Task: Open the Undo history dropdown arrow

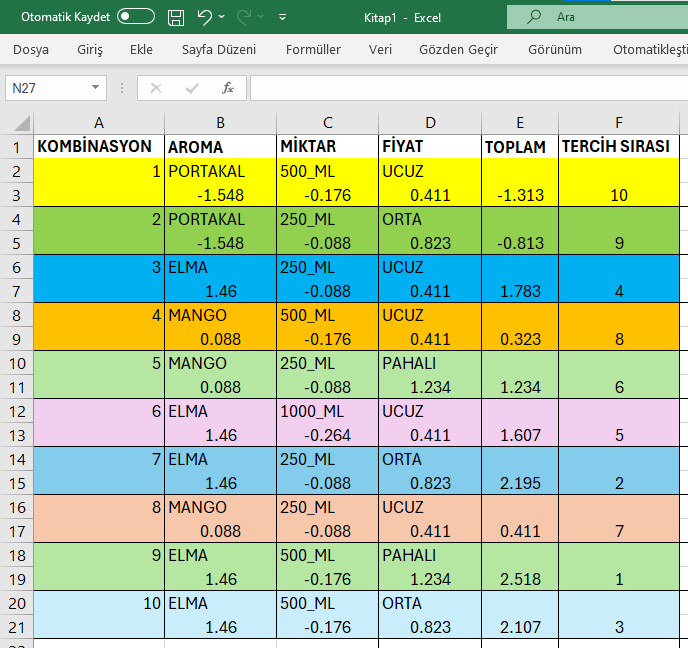Action: point(222,17)
